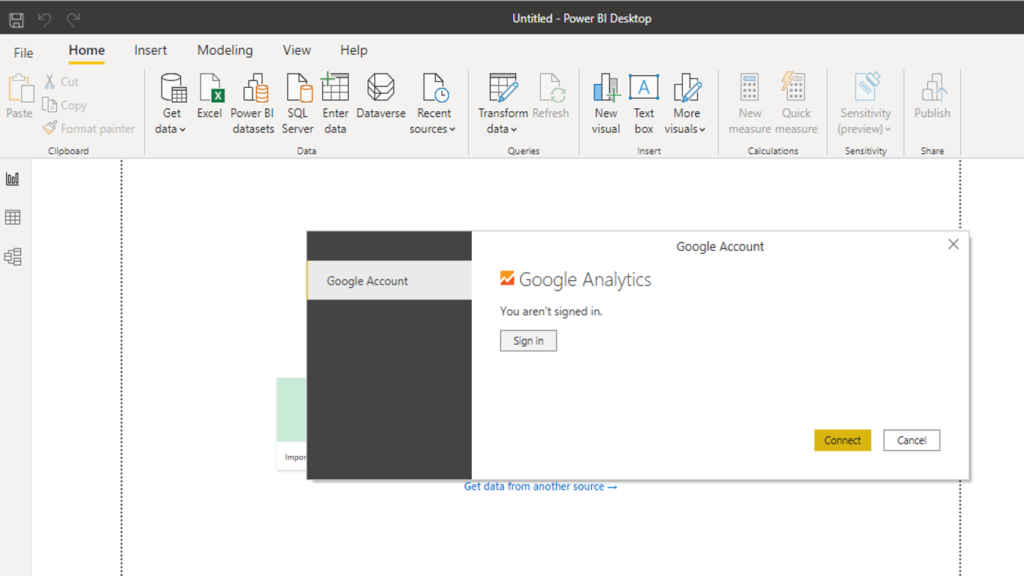Close the Google Account dialog
This screenshot has height=576, width=1024.
[x=953, y=244]
